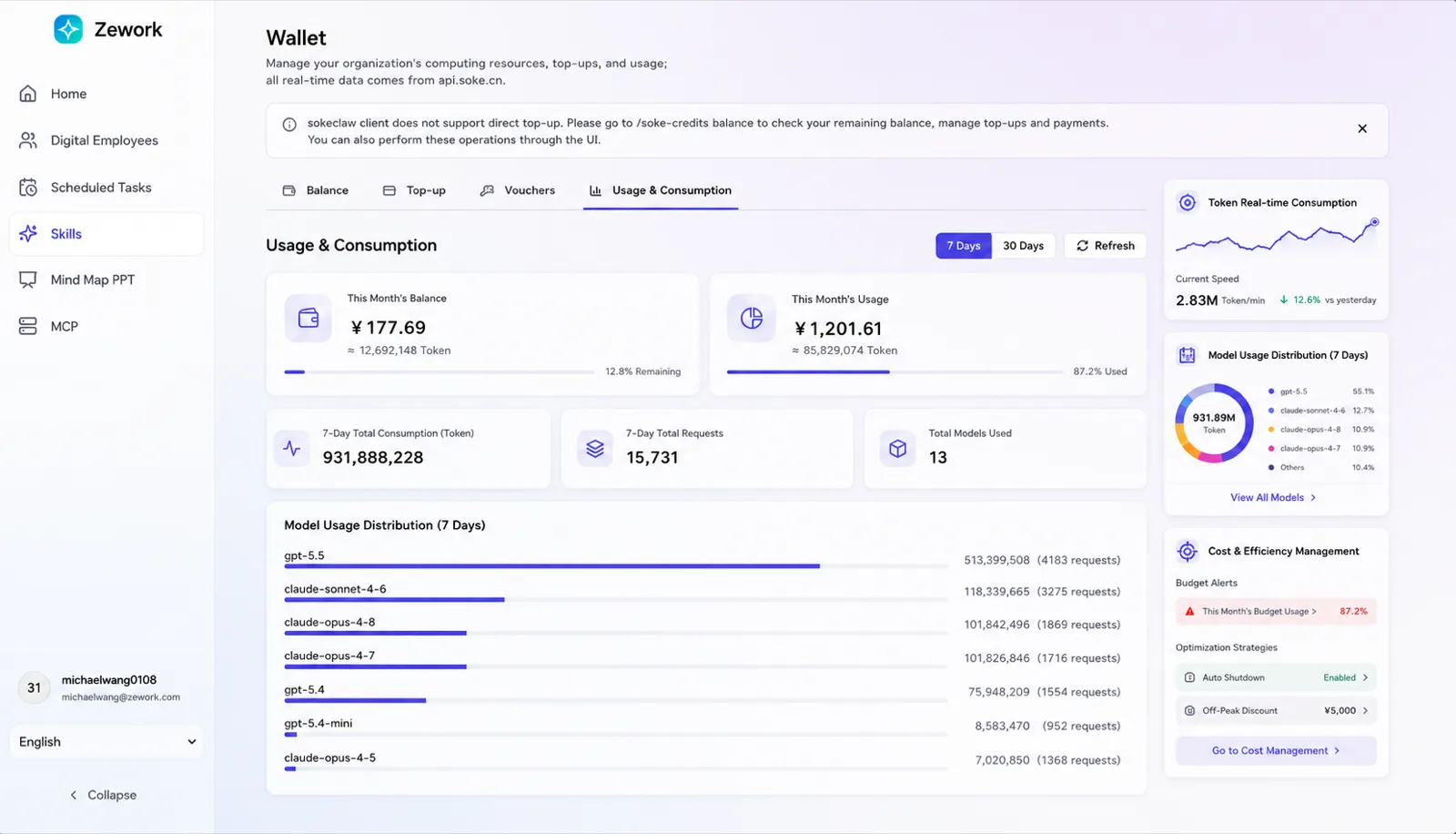
Task: Open Scheduled Tasks via its calendar clock icon
Action: 28,188
